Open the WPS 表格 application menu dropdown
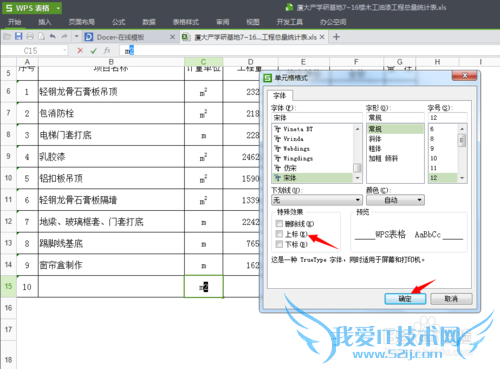This screenshot has width=500, height=369. point(58,8)
